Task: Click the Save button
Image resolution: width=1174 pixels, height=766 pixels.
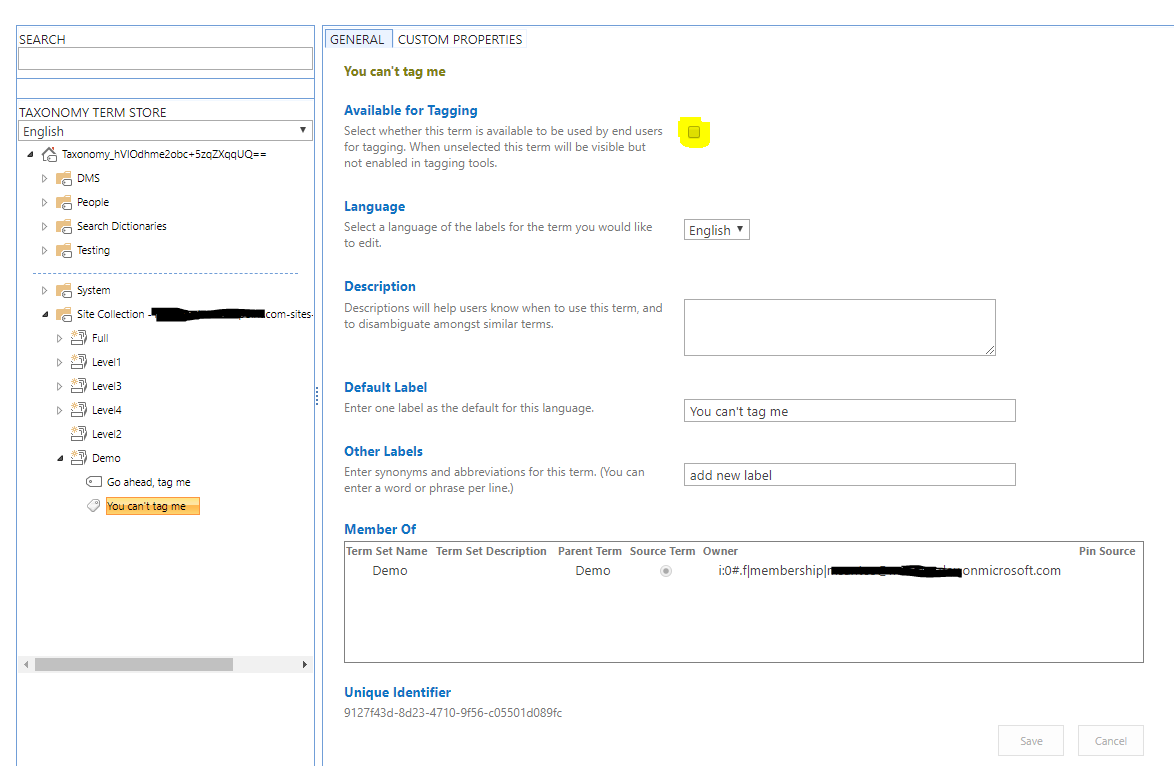Action: (1031, 741)
